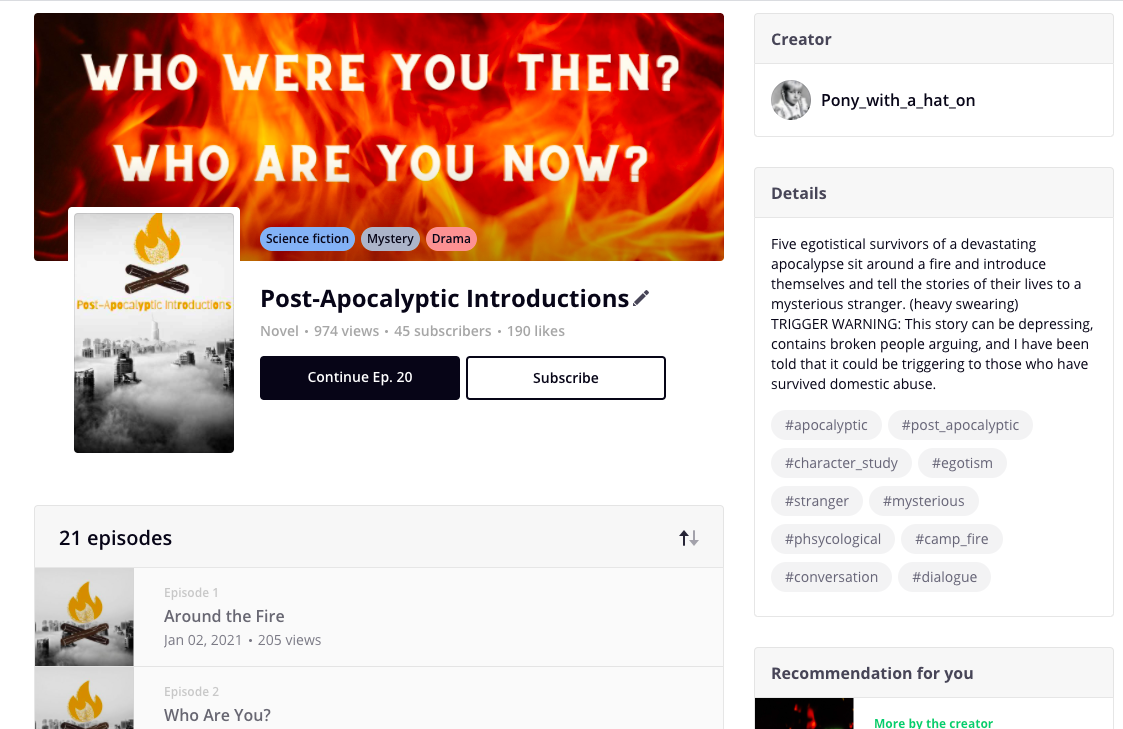Open the novel cover image
Screen dimensions: 1123x729
154,332
